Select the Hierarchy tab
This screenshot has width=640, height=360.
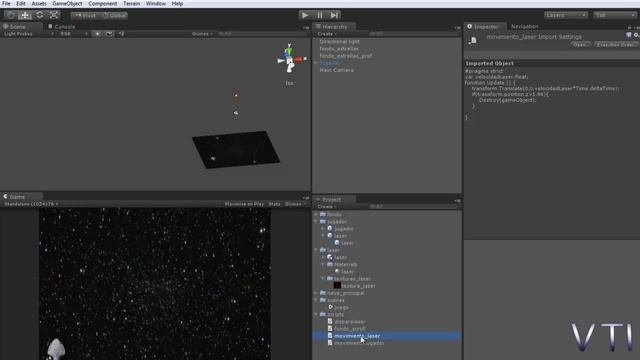click(x=334, y=27)
